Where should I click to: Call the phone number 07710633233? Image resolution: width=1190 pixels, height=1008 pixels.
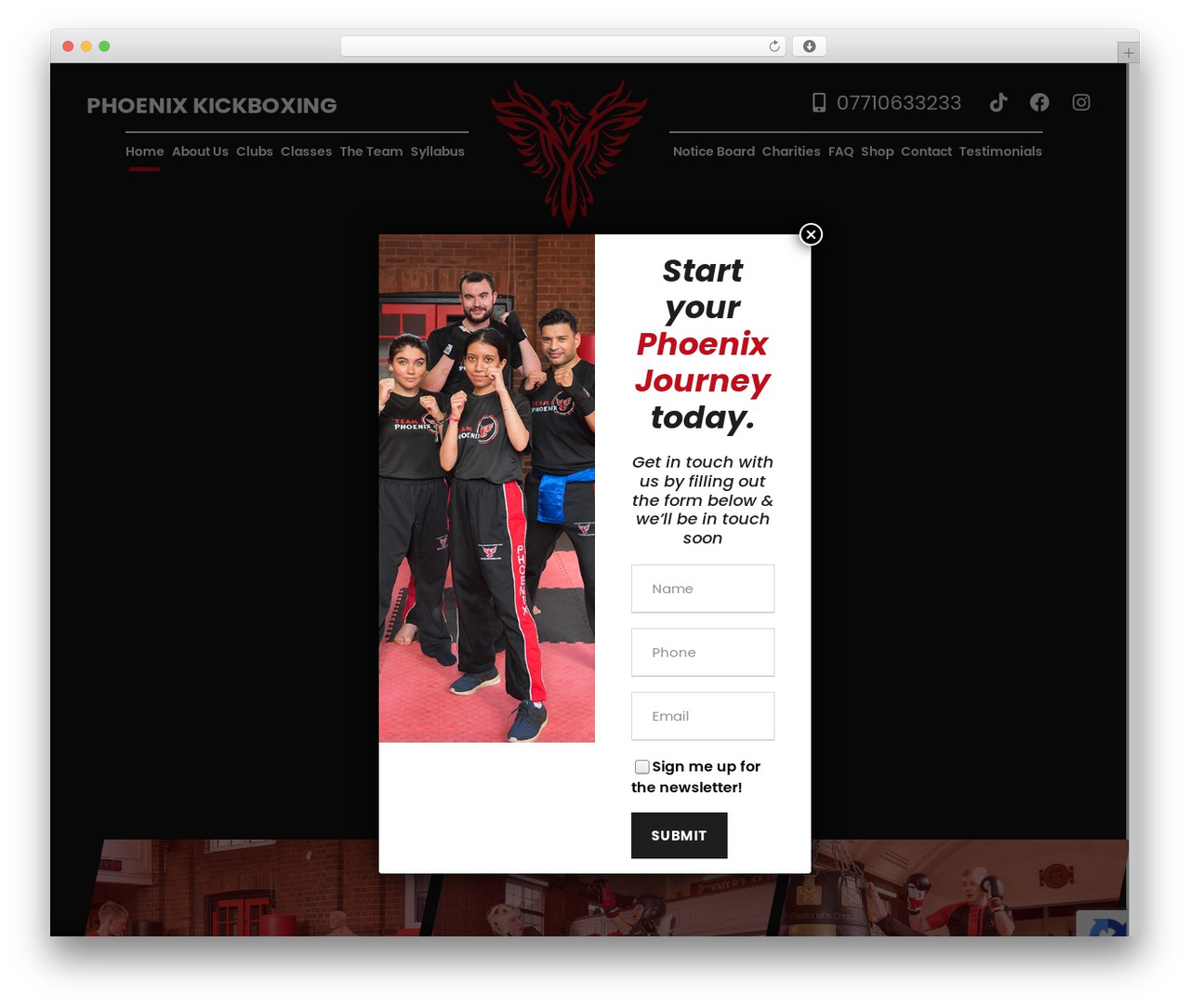(899, 102)
